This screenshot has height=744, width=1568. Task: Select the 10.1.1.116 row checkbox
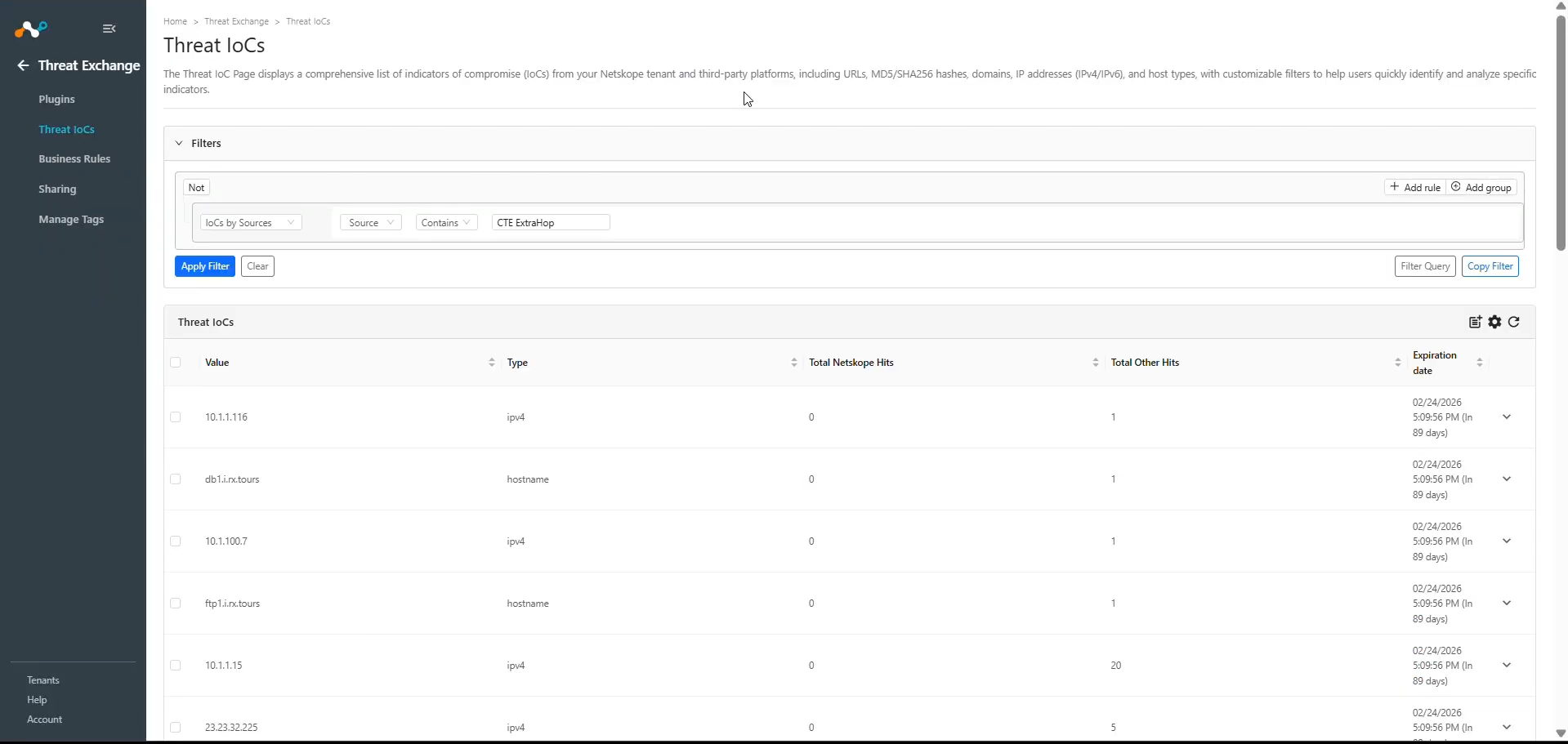(x=176, y=417)
